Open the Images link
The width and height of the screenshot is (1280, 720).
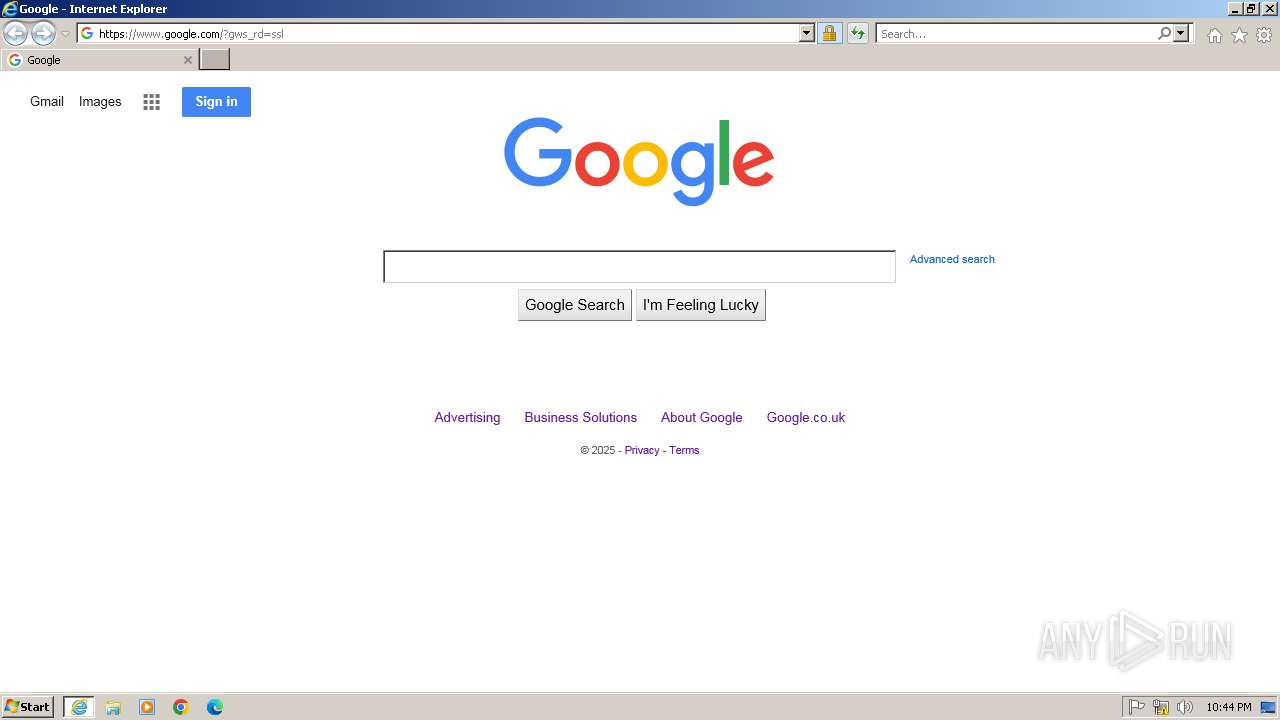tap(100, 102)
